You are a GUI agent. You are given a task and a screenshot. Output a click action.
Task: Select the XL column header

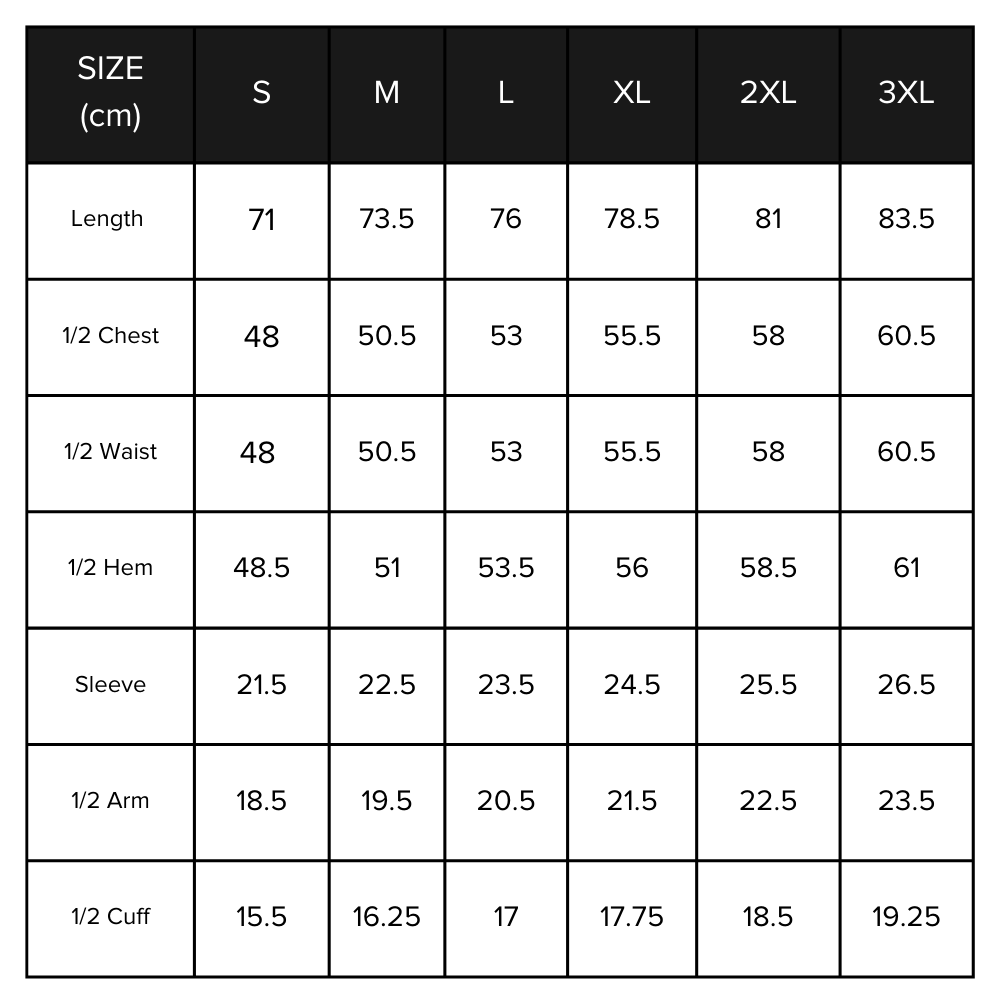pos(632,93)
